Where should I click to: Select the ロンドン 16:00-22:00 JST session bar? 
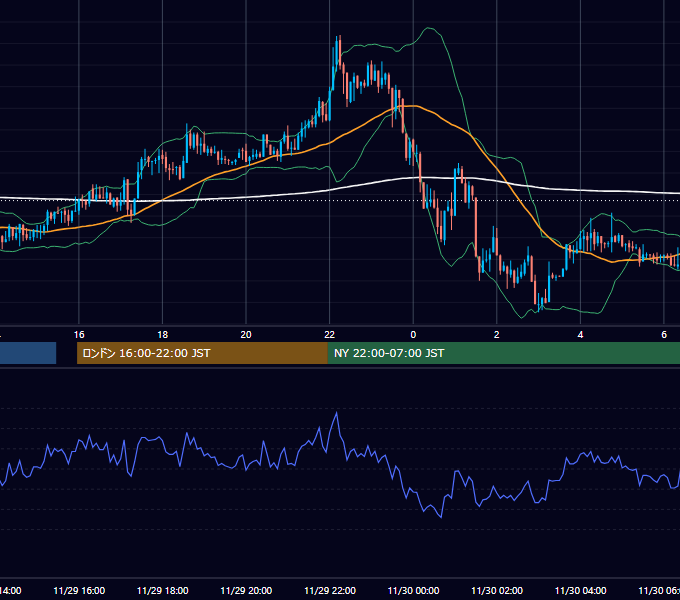(x=202, y=353)
